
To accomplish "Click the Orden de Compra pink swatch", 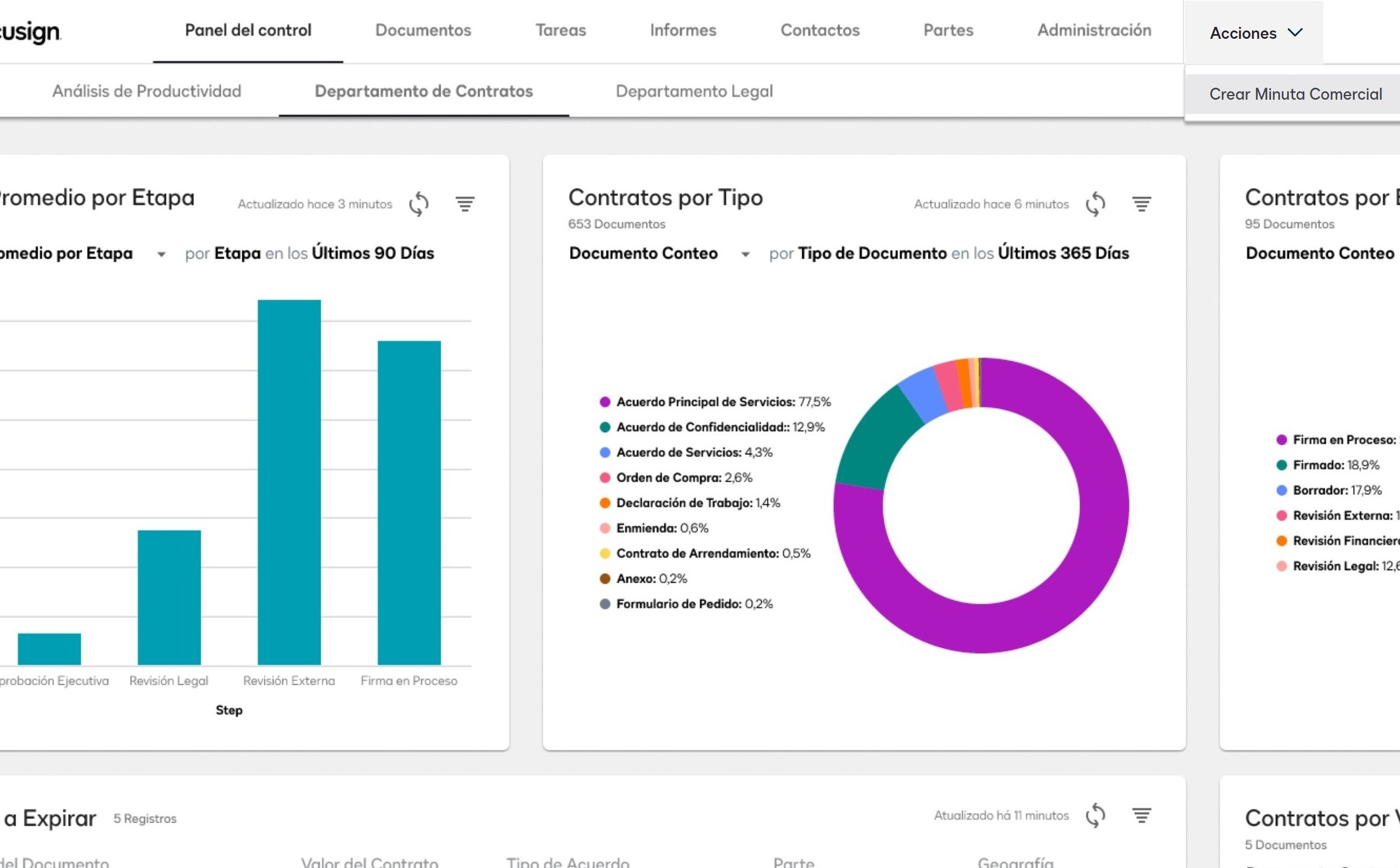I will (x=605, y=478).
